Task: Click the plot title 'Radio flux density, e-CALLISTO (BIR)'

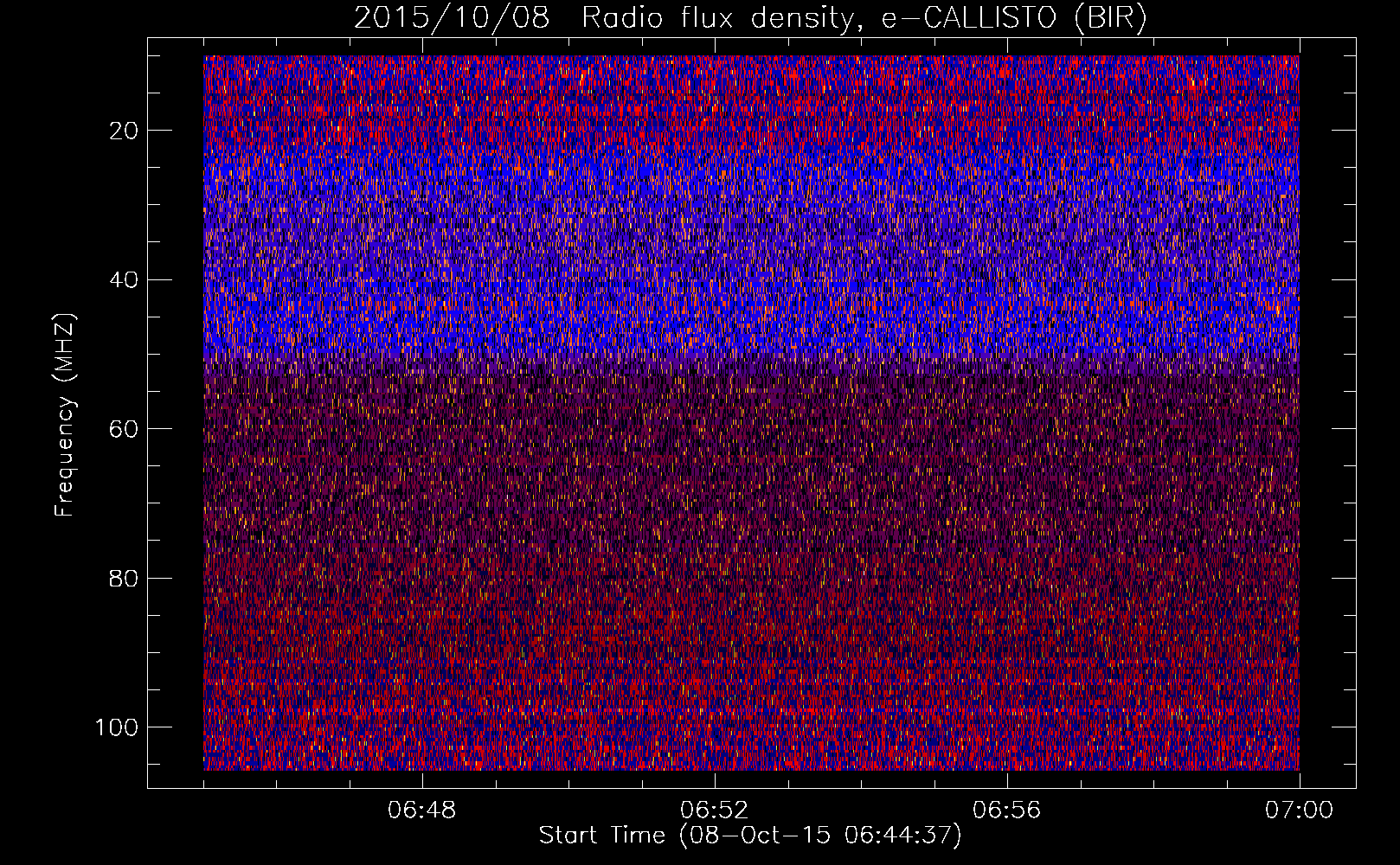Action: [864, 18]
